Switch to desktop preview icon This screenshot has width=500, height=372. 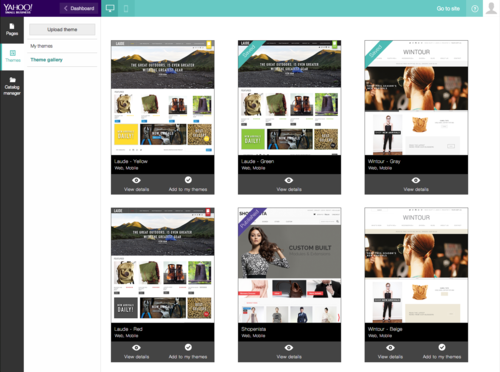click(x=110, y=8)
